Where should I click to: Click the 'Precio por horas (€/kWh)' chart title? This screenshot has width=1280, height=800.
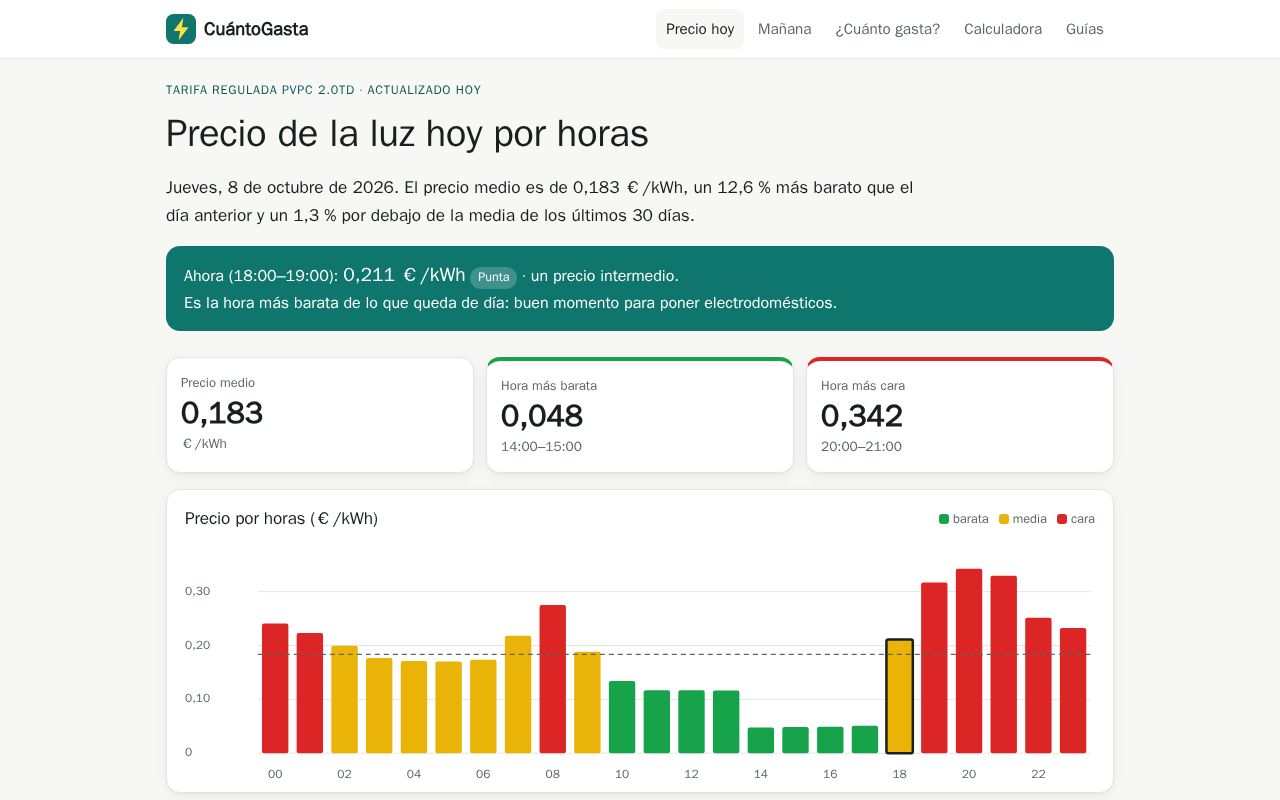click(x=281, y=519)
